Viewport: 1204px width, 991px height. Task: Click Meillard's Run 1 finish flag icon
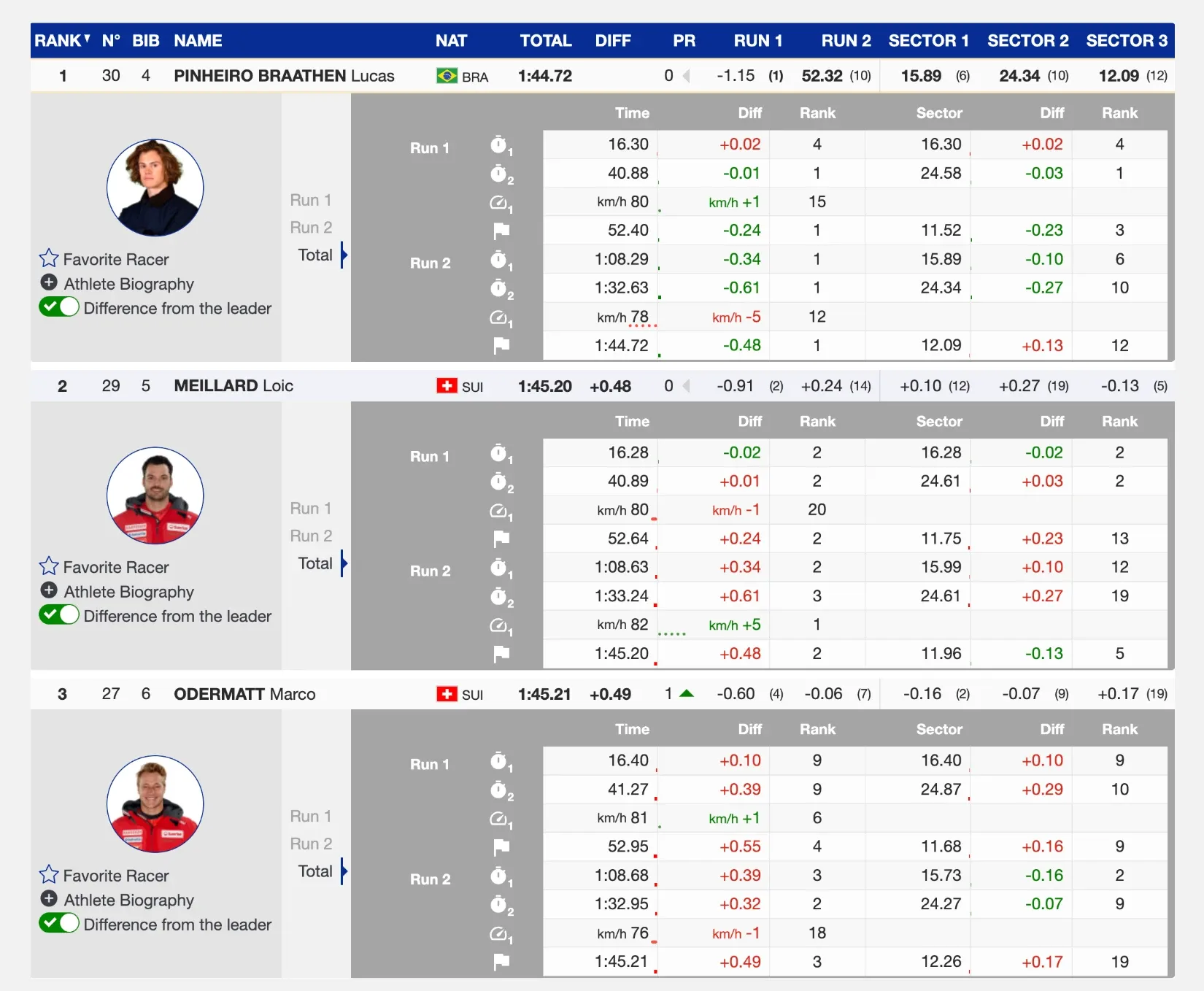click(501, 539)
